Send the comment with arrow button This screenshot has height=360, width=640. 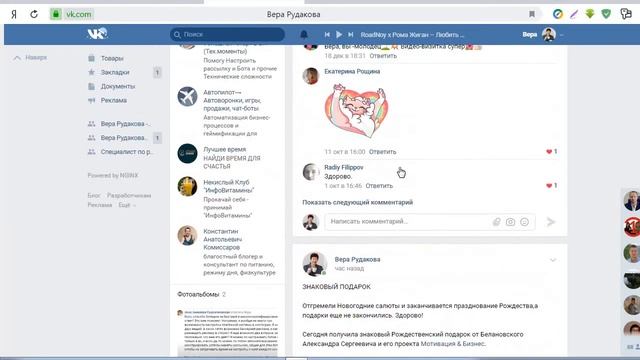[551, 222]
